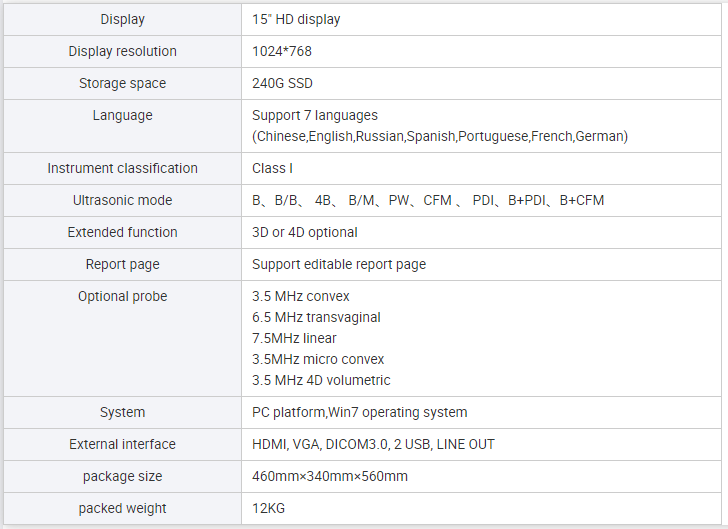Click the '15" HD display' value
Image resolution: width=728 pixels, height=529 pixels.
[x=296, y=20]
